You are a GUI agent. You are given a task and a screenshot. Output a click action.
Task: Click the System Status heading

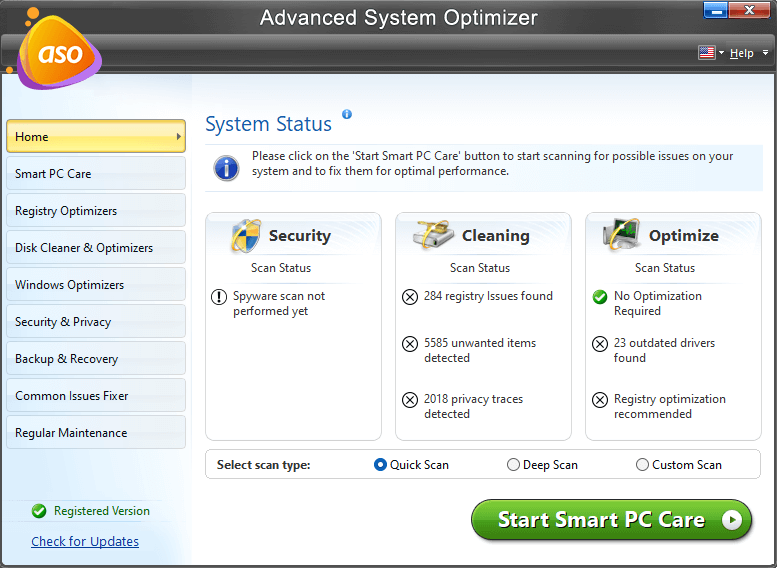tap(269, 124)
